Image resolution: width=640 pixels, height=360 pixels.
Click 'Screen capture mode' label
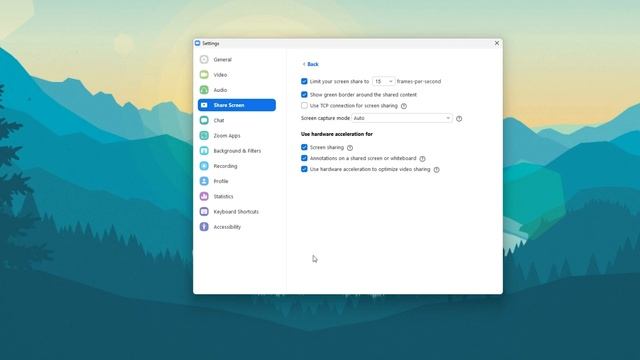(x=325, y=118)
